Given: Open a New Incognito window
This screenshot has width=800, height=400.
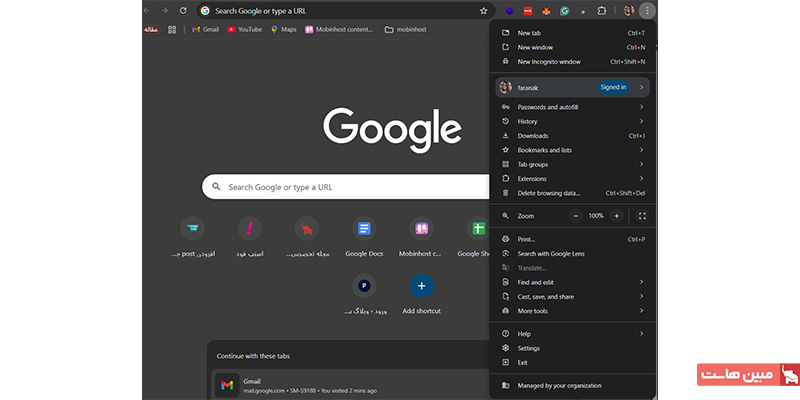Looking at the screenshot, I should click(572, 62).
